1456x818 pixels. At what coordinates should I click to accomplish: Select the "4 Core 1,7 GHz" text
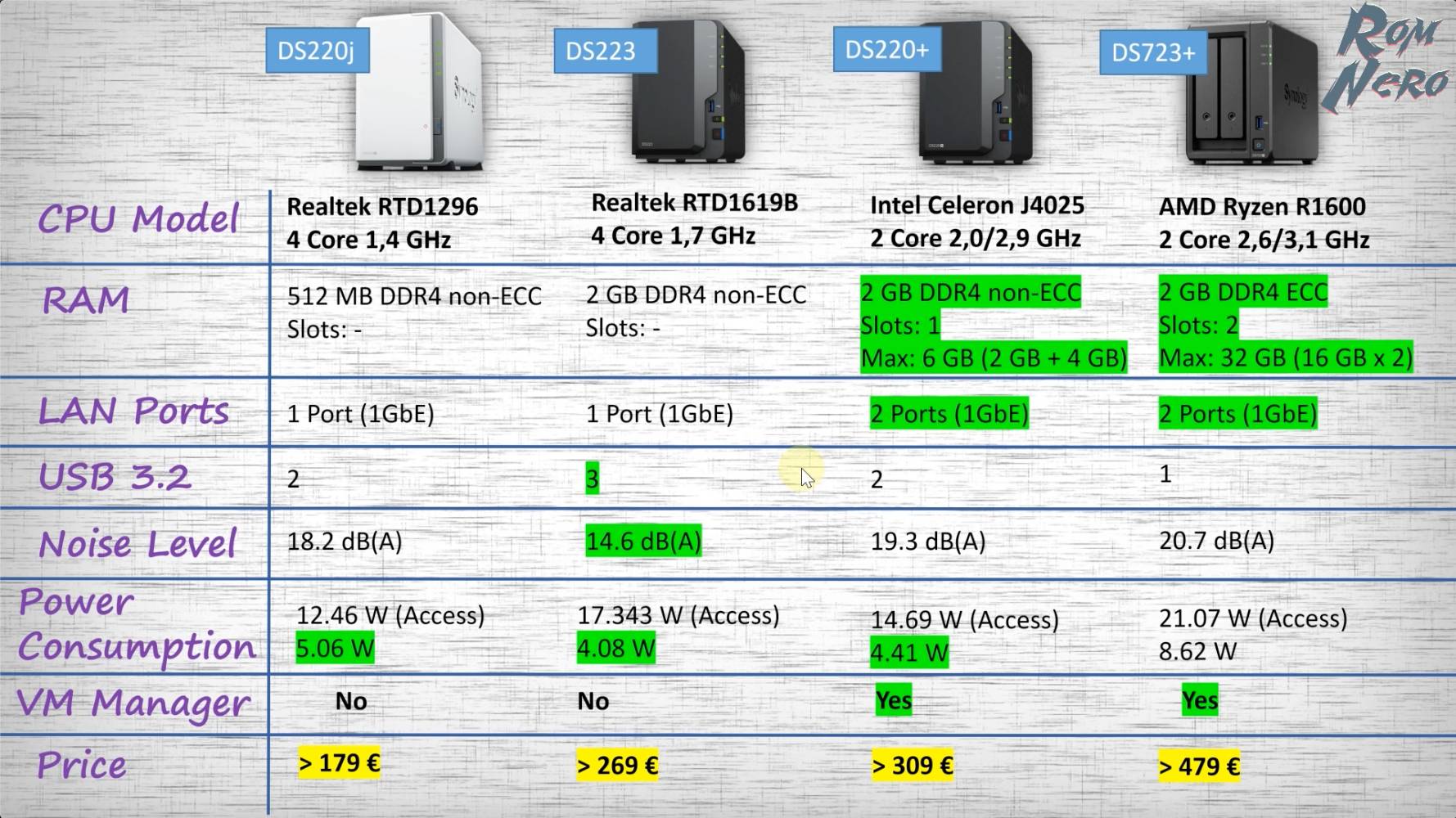click(673, 236)
